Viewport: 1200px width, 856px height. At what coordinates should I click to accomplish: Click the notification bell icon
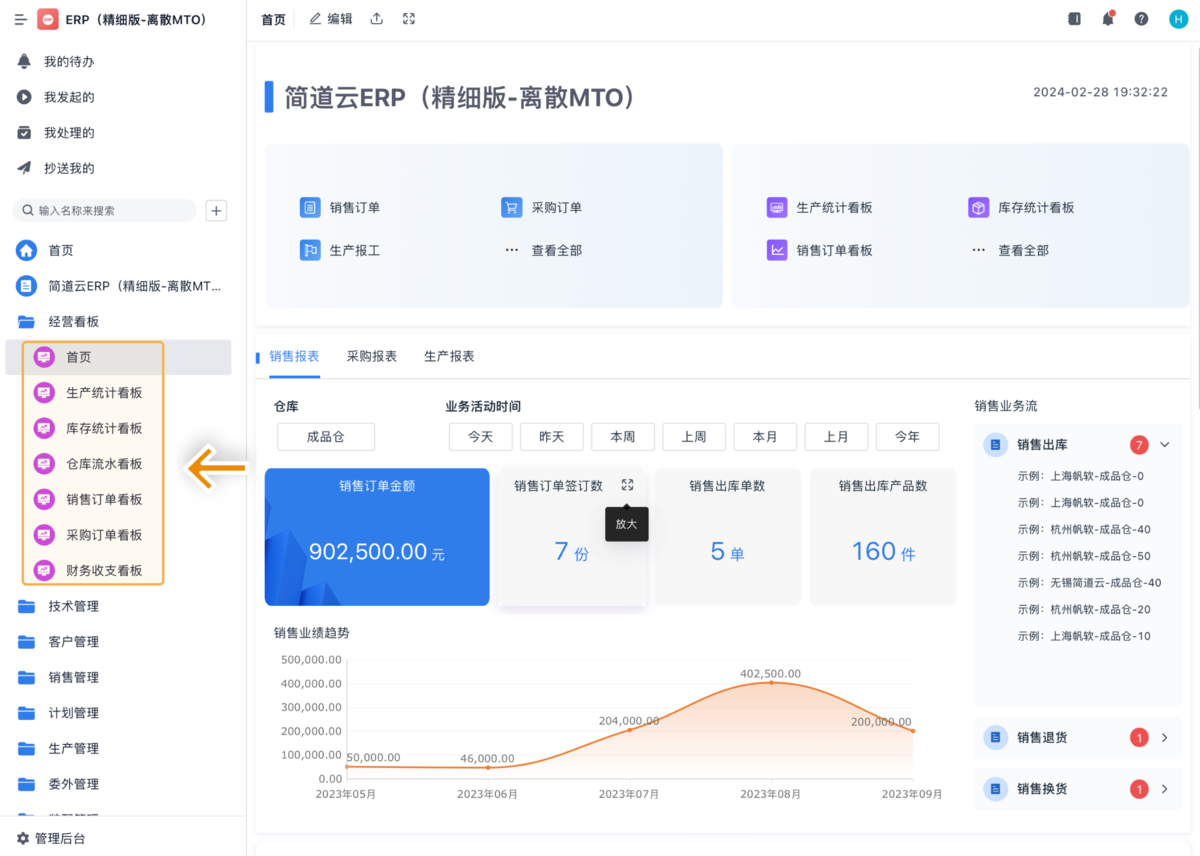[1107, 18]
